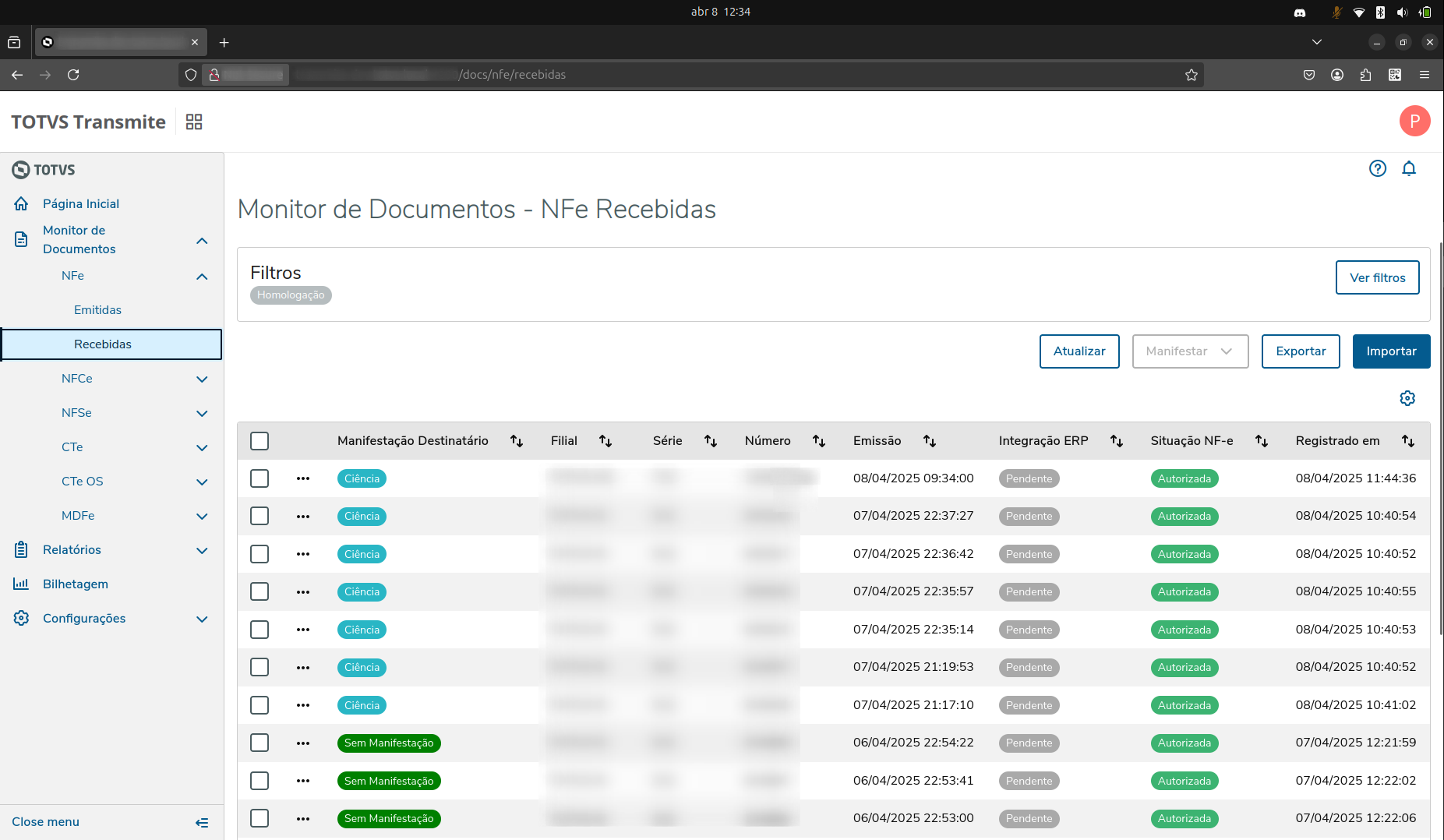Open row actions for 08/04/2025 09:34:00 emission
Image resolution: width=1444 pixels, height=840 pixels.
pyautogui.click(x=303, y=478)
